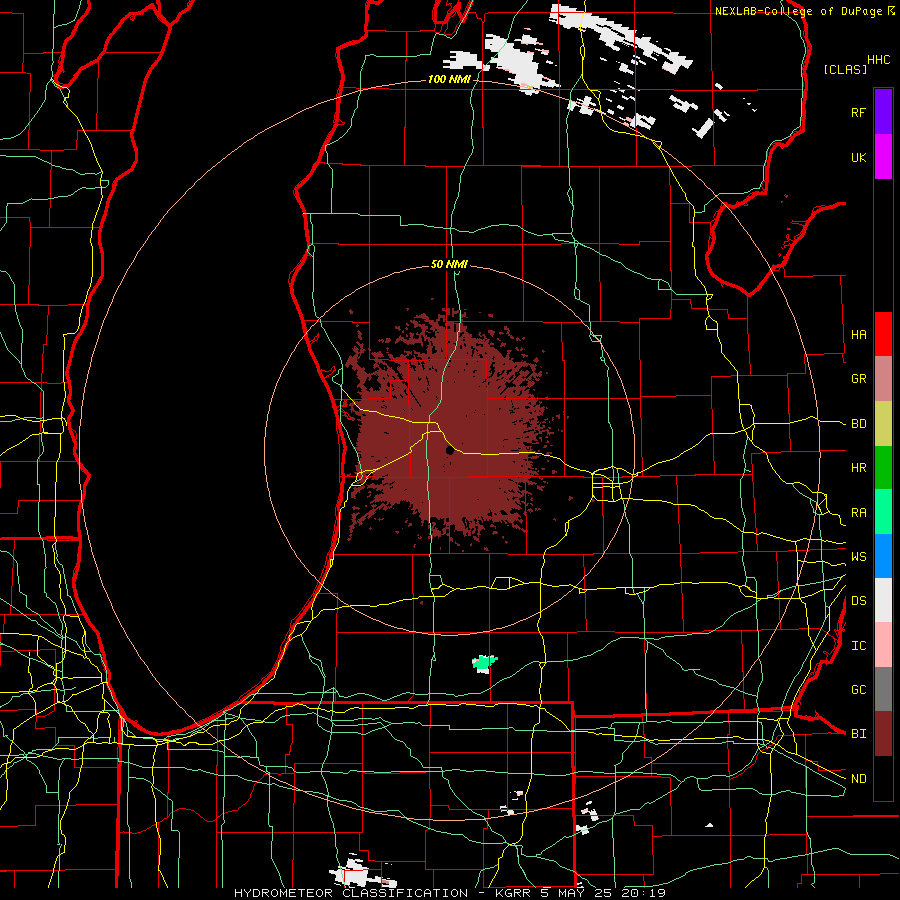Pick the dark green HR legend swatch
This screenshot has height=900, width=900.
pos(883,468)
